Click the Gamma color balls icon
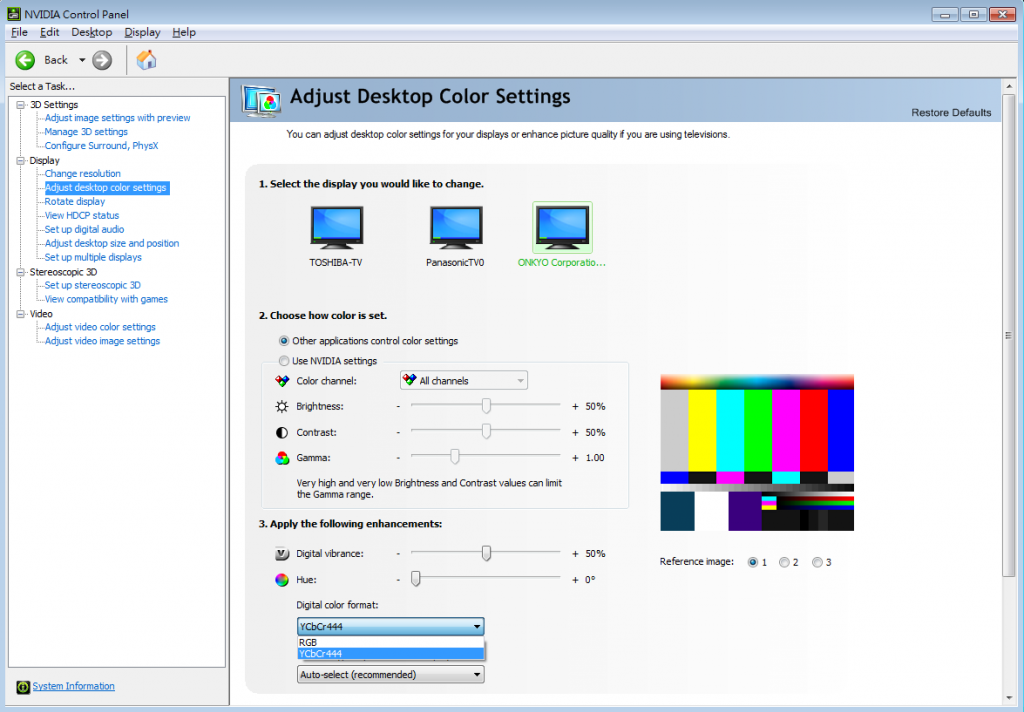Image resolution: width=1024 pixels, height=712 pixels. [281, 458]
